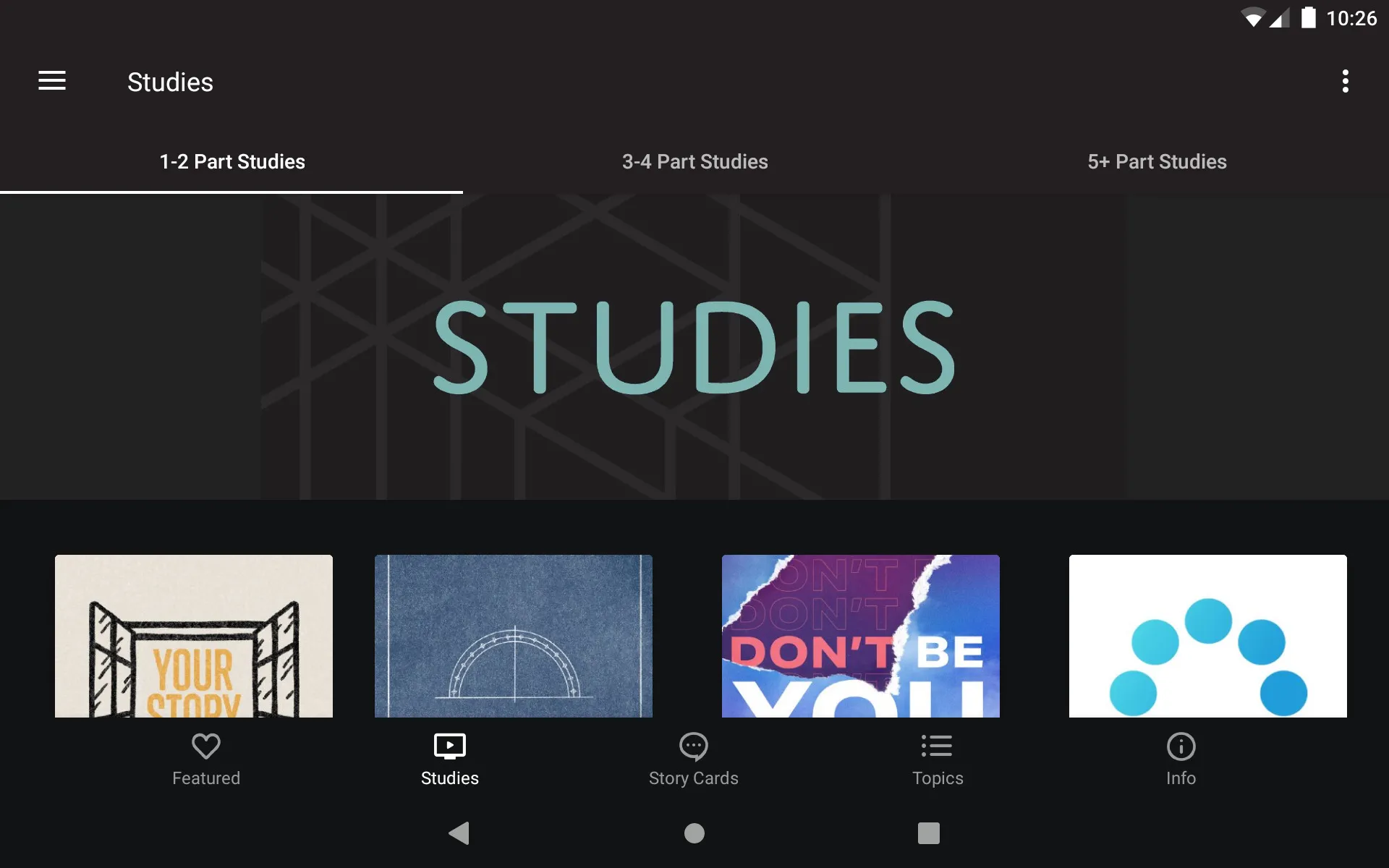
Task: Switch to 3-4 Part Studies tab
Action: point(694,161)
